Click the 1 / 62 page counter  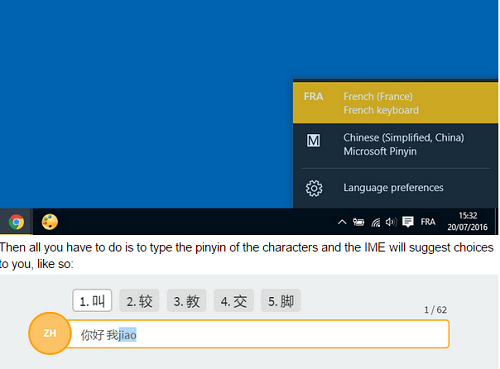tap(435, 310)
